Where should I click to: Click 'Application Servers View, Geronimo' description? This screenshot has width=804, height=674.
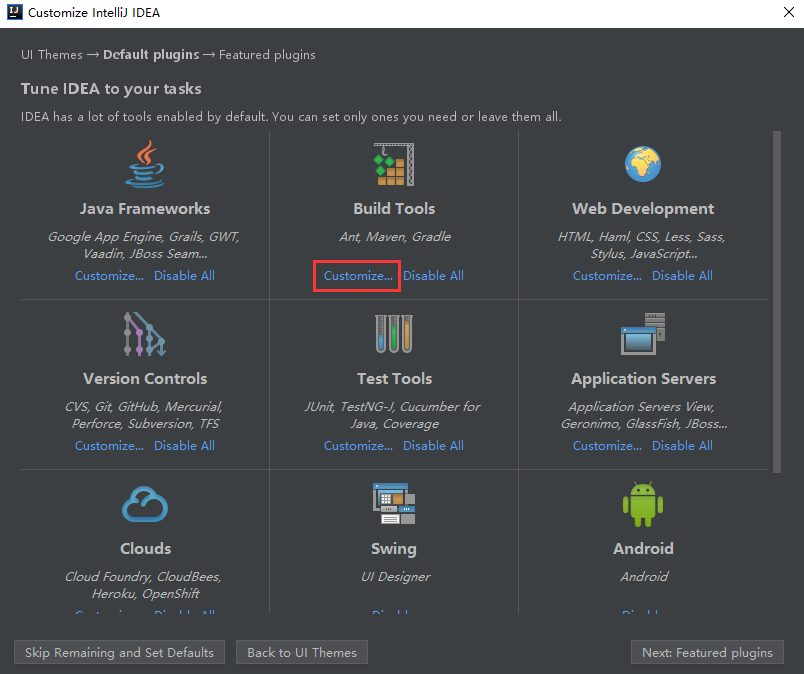coord(644,415)
